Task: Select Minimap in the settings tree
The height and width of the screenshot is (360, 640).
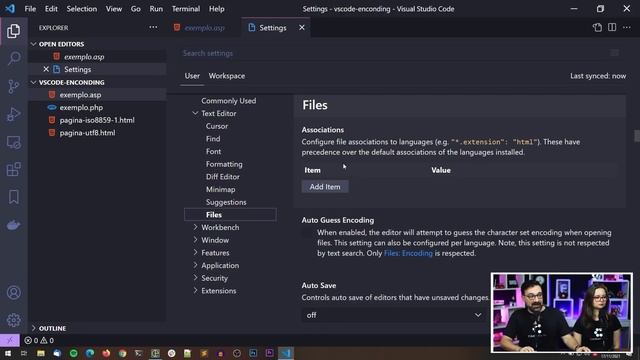Action: 220,189
